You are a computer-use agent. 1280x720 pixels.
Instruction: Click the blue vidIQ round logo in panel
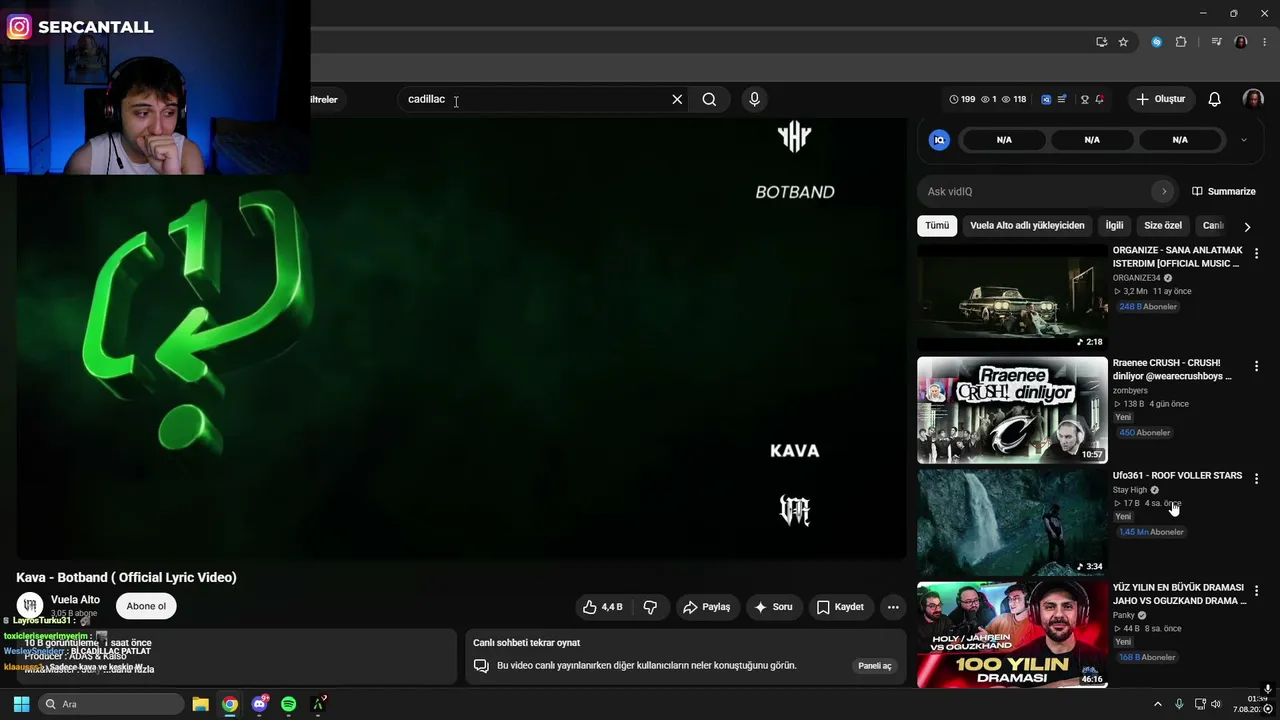click(939, 140)
